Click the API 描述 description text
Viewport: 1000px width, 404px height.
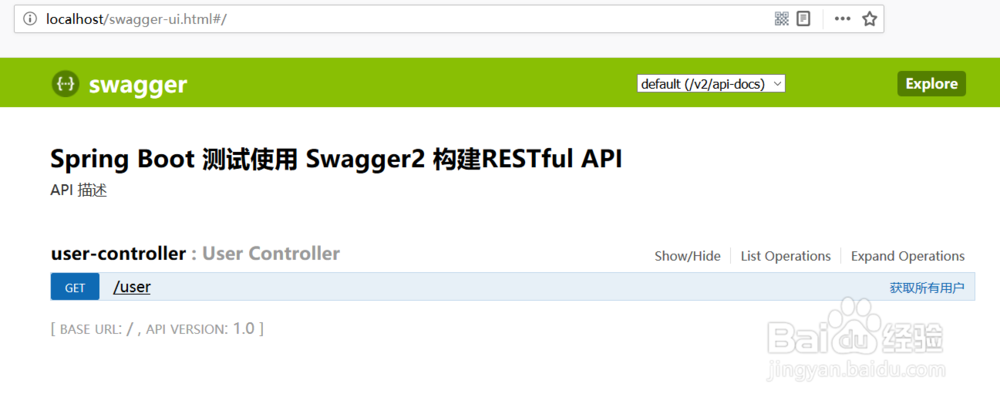[x=78, y=191]
